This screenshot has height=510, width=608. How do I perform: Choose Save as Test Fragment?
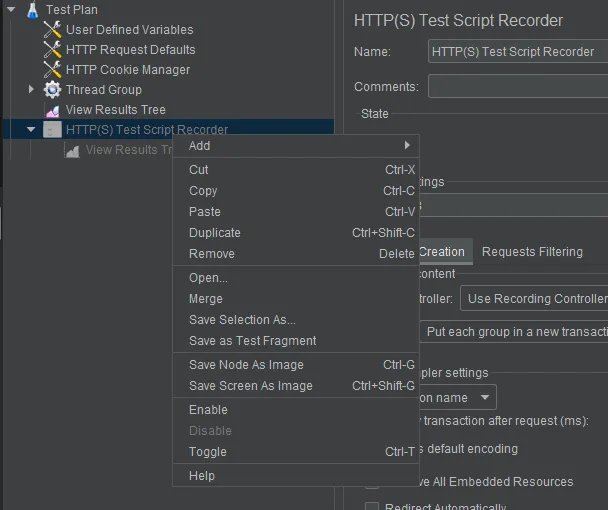tap(296, 341)
